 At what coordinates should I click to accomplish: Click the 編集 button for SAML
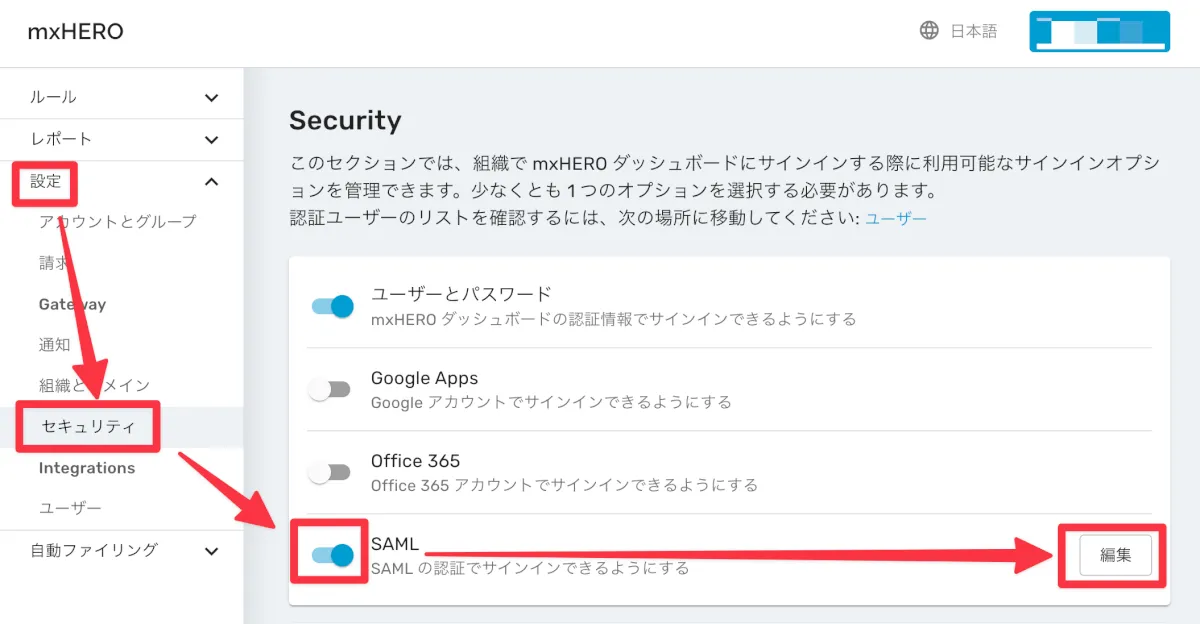pyautogui.click(x=1115, y=556)
